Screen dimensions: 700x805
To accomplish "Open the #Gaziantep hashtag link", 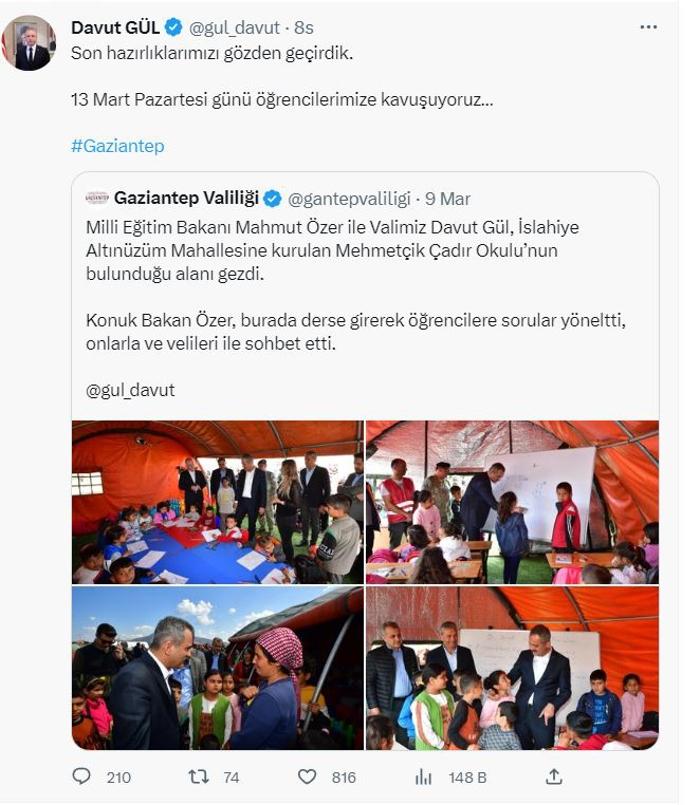I will click(118, 146).
